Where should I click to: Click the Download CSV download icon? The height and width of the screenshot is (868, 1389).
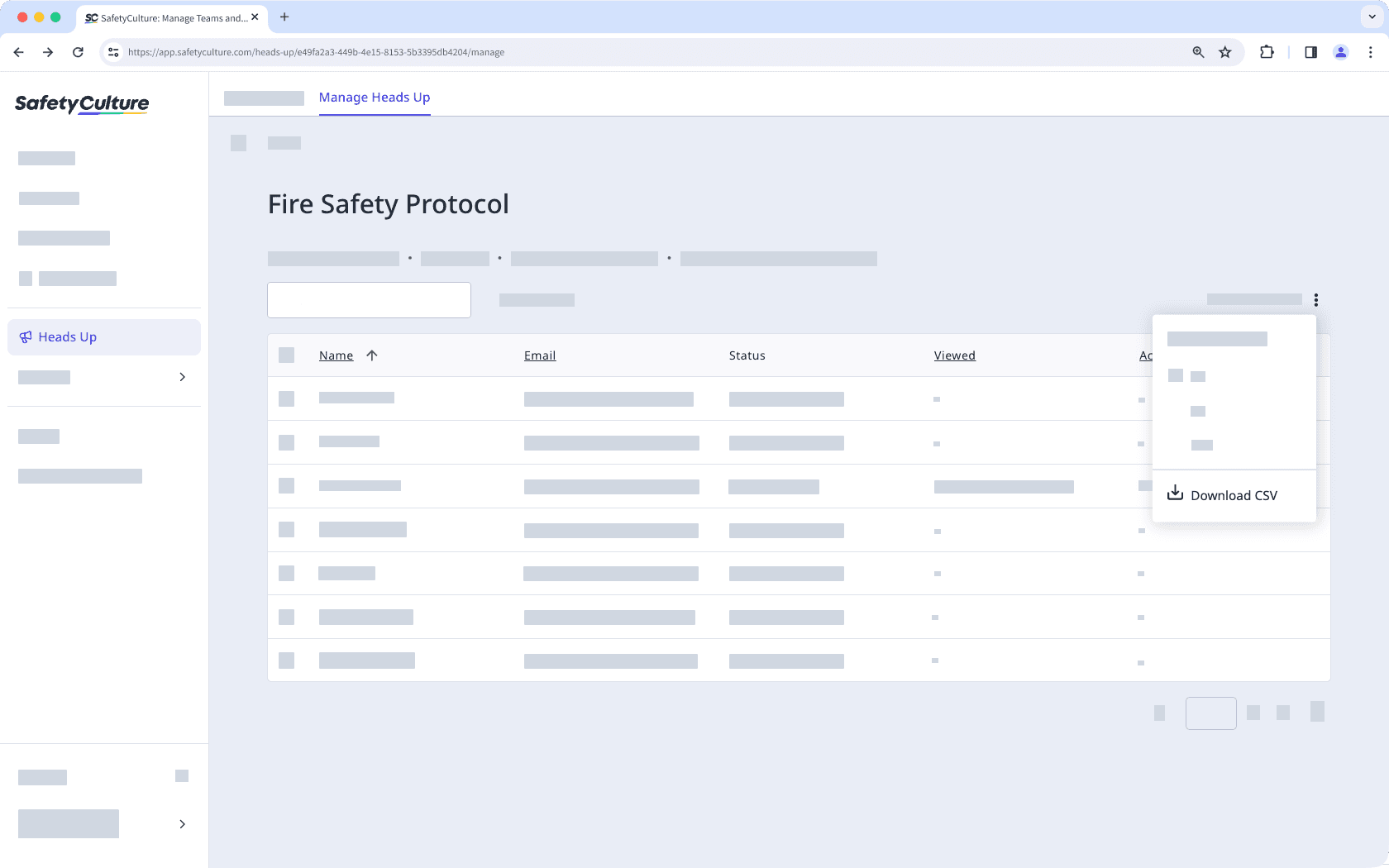pyautogui.click(x=1175, y=492)
